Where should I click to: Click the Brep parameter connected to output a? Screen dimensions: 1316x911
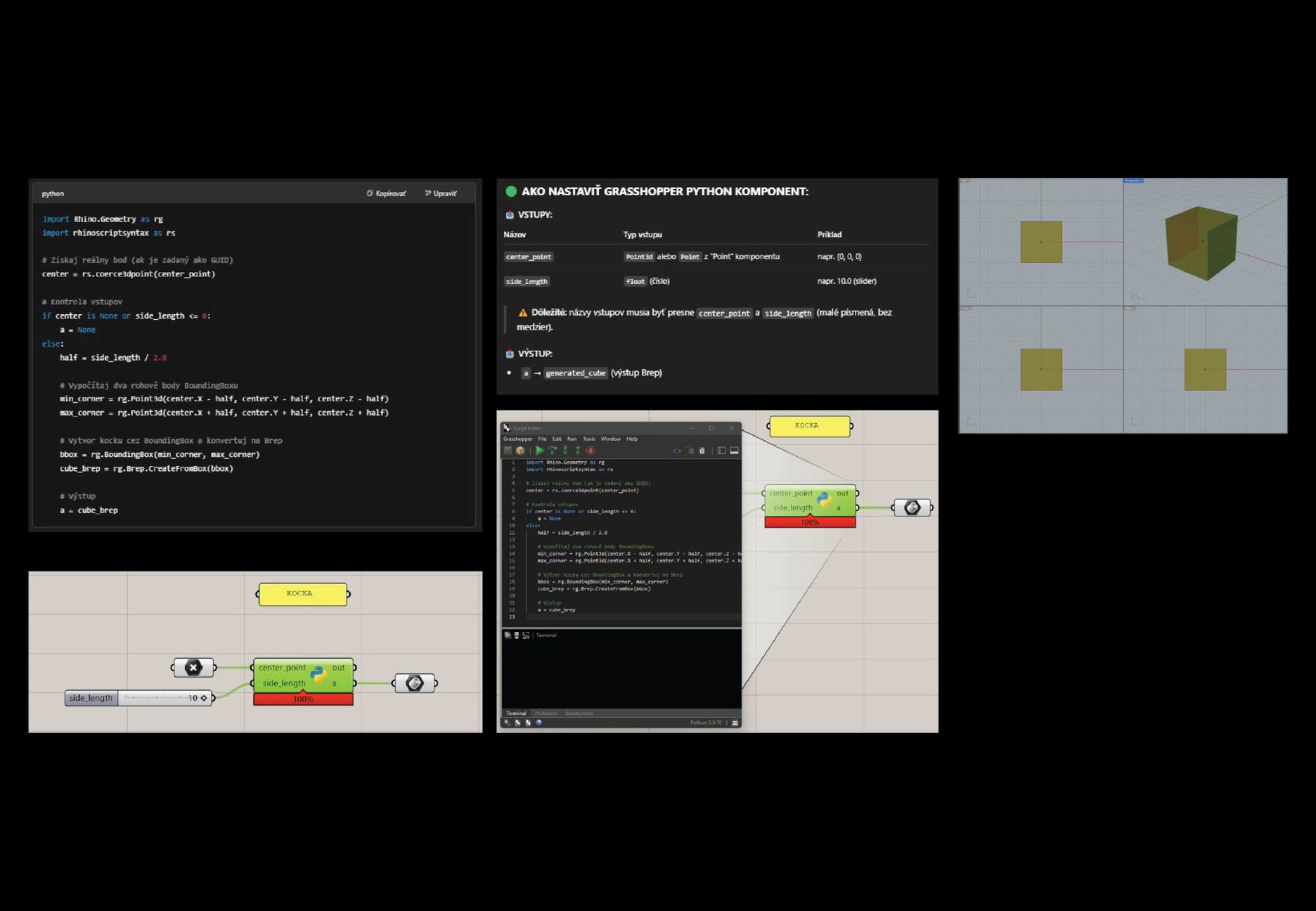pos(415,683)
